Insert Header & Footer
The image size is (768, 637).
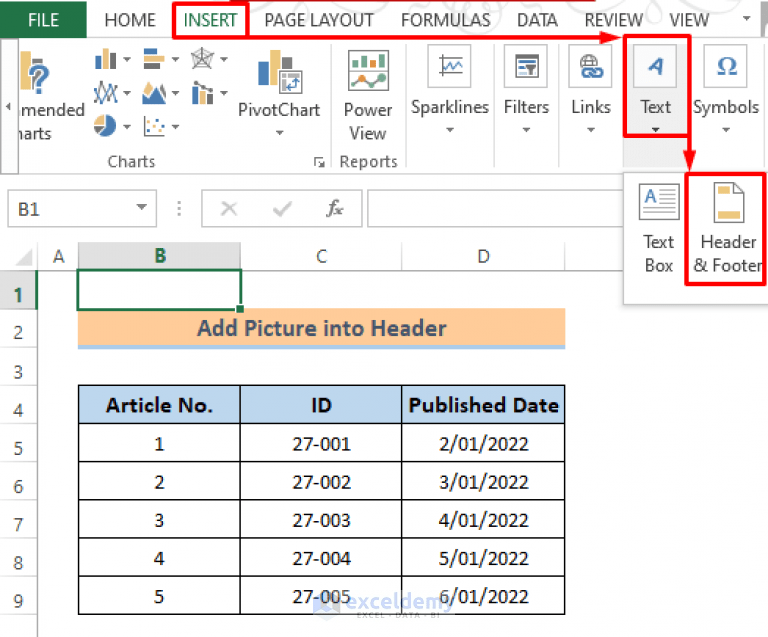pyautogui.click(x=728, y=228)
